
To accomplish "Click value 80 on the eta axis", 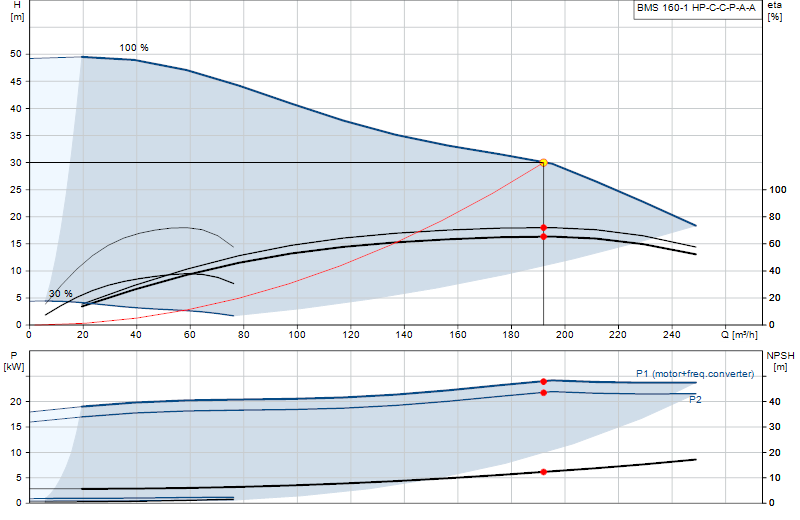I will point(774,216).
